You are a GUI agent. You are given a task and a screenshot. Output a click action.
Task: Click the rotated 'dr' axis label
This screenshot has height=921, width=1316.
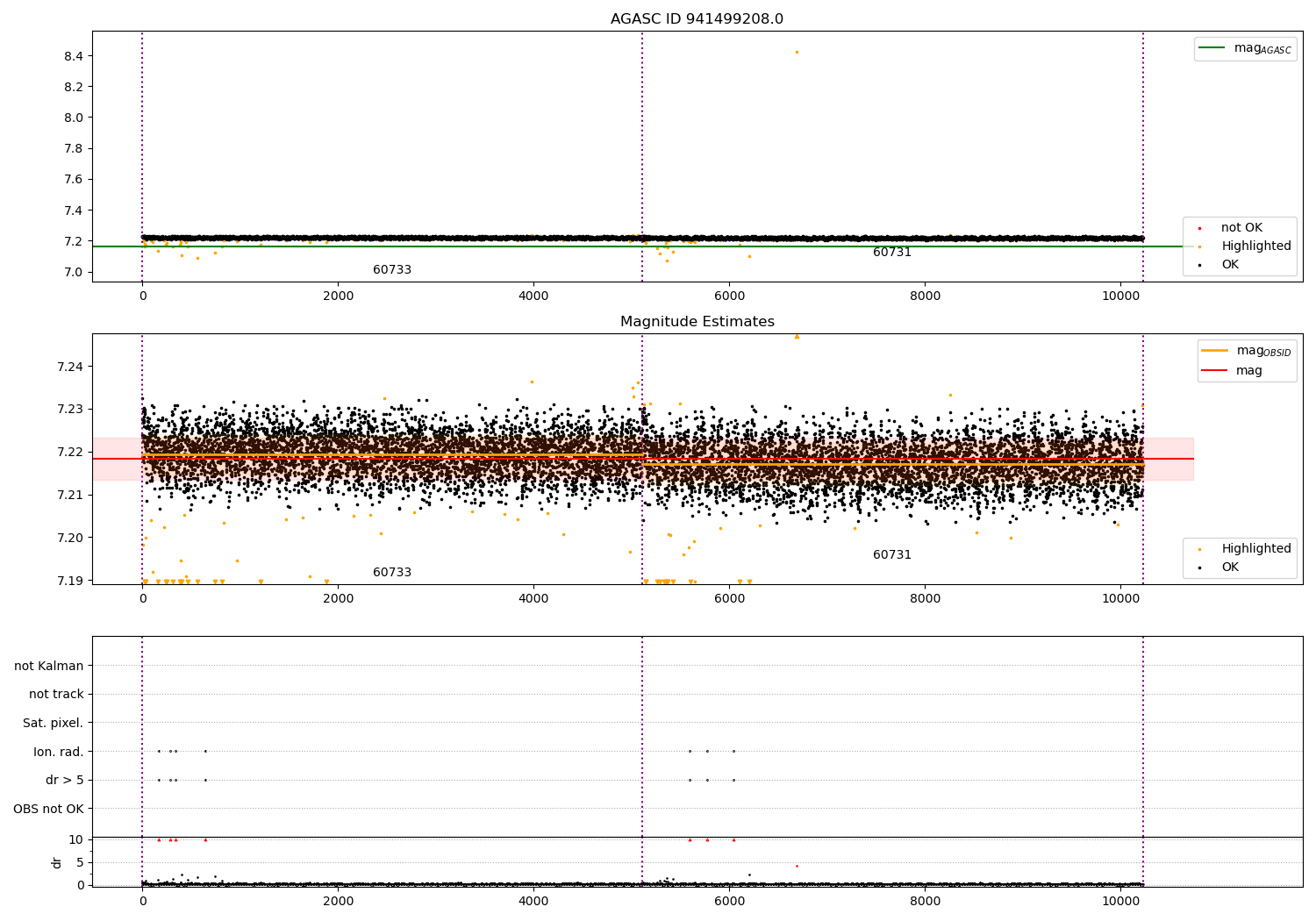(57, 862)
